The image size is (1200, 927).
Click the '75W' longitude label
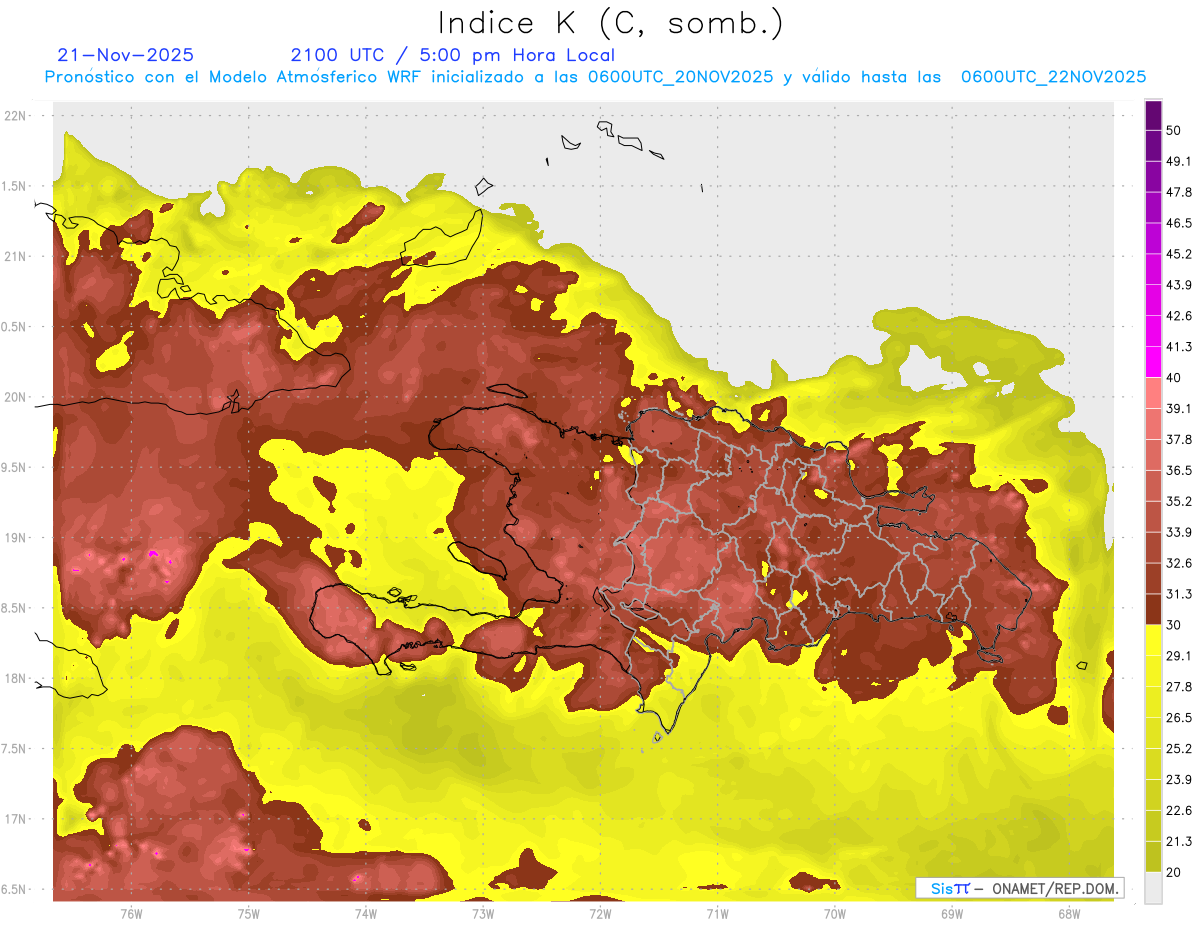pyautogui.click(x=249, y=914)
